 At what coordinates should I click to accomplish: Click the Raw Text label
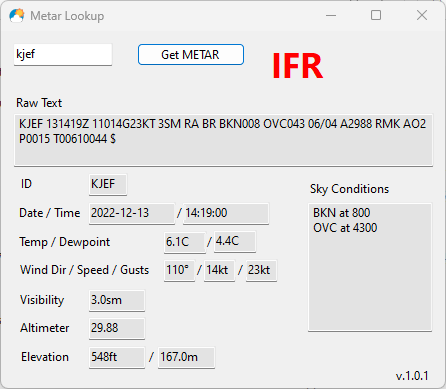[39, 103]
